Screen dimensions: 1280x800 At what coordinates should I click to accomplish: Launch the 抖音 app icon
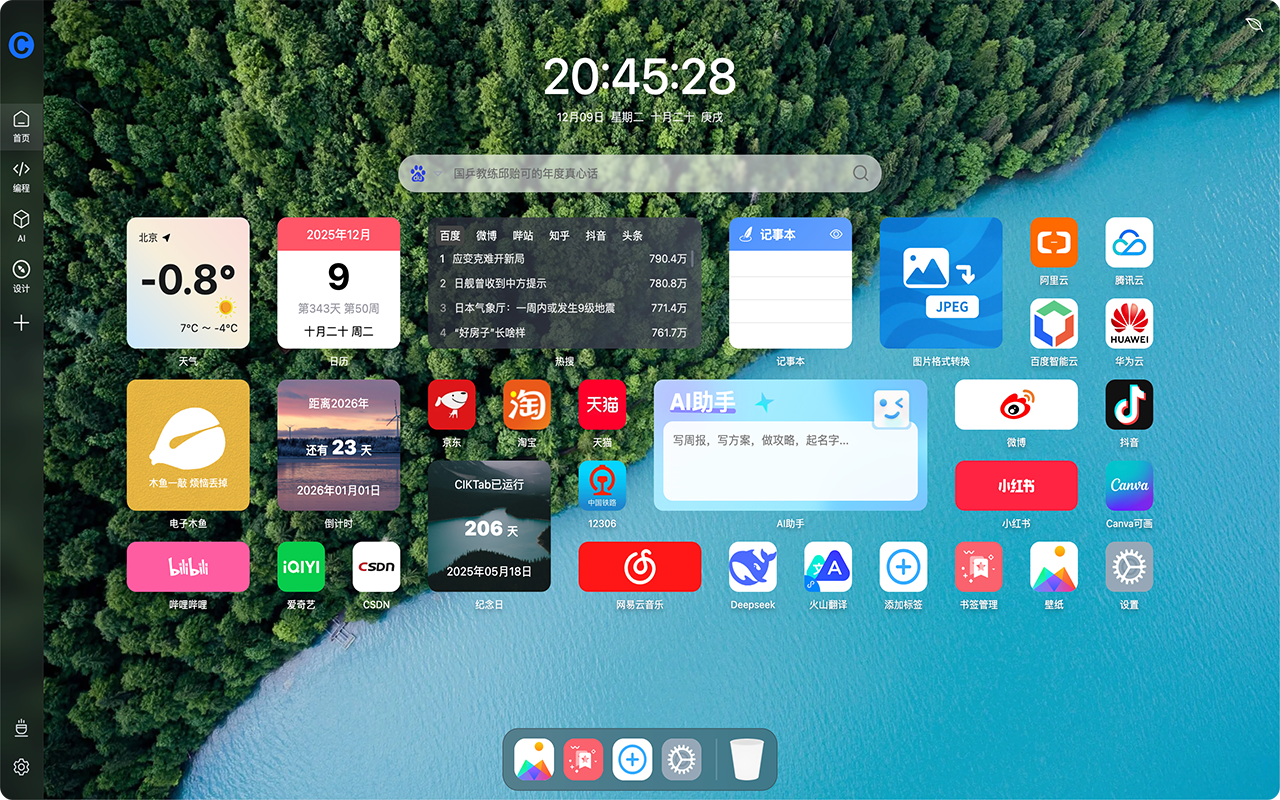click(x=1129, y=405)
